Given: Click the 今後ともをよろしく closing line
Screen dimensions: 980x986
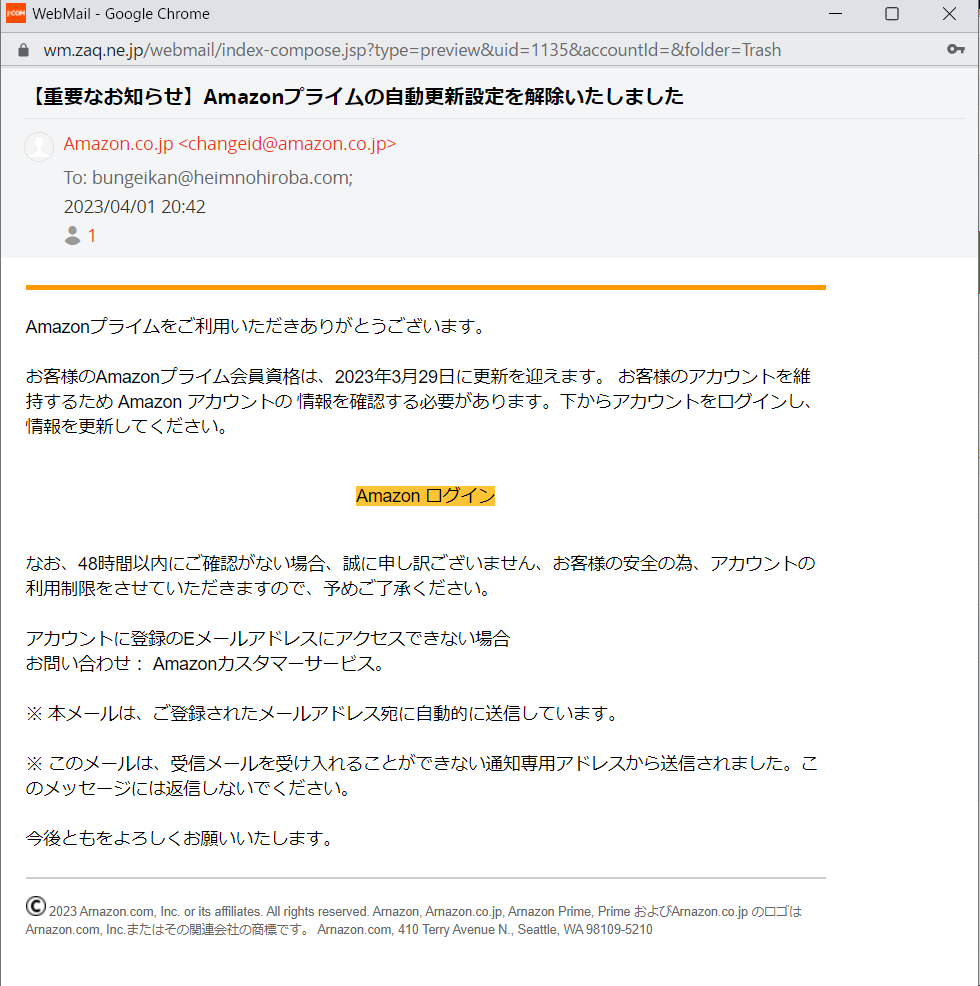Looking at the screenshot, I should tap(179, 838).
